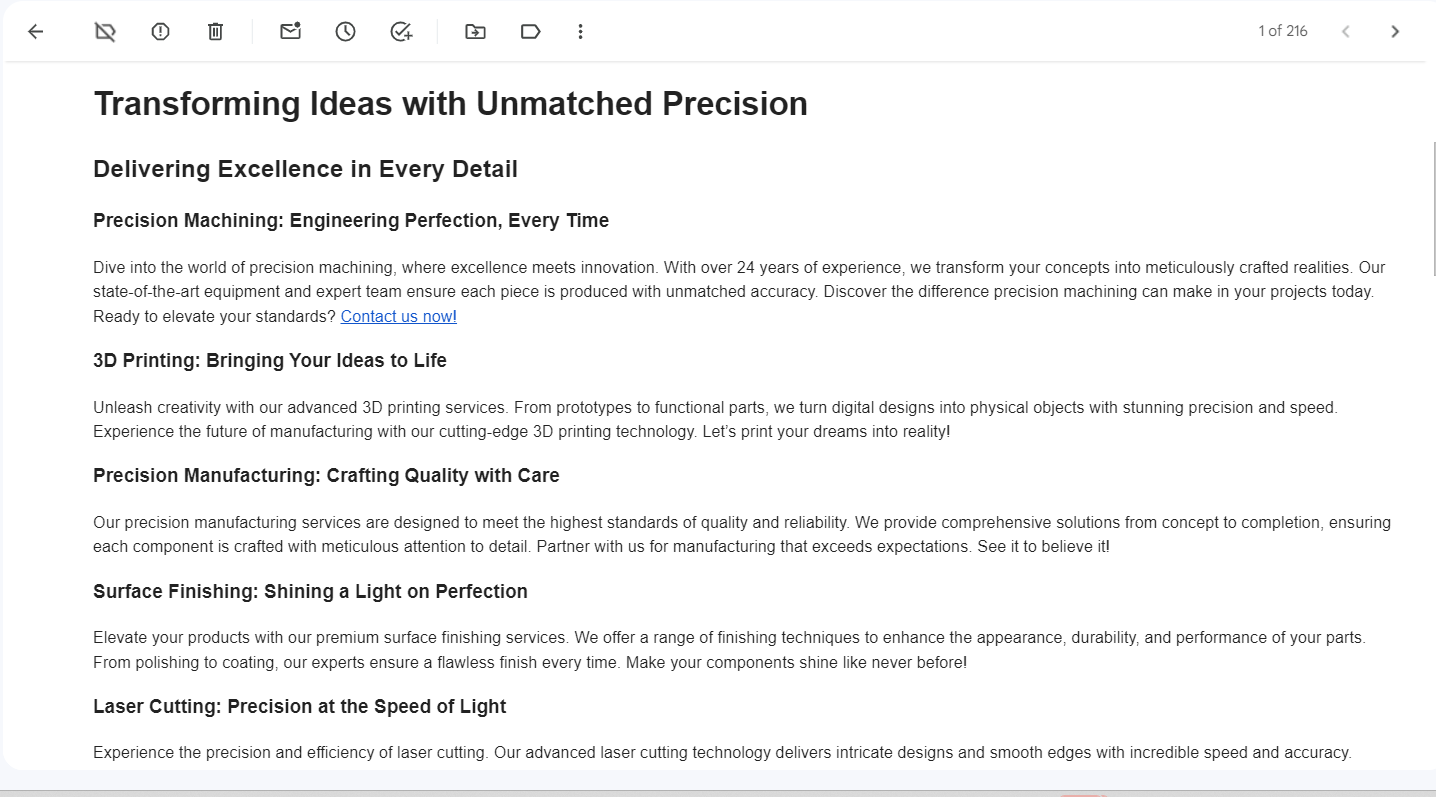Report this email as spam
The height and width of the screenshot is (797, 1436).
point(160,32)
